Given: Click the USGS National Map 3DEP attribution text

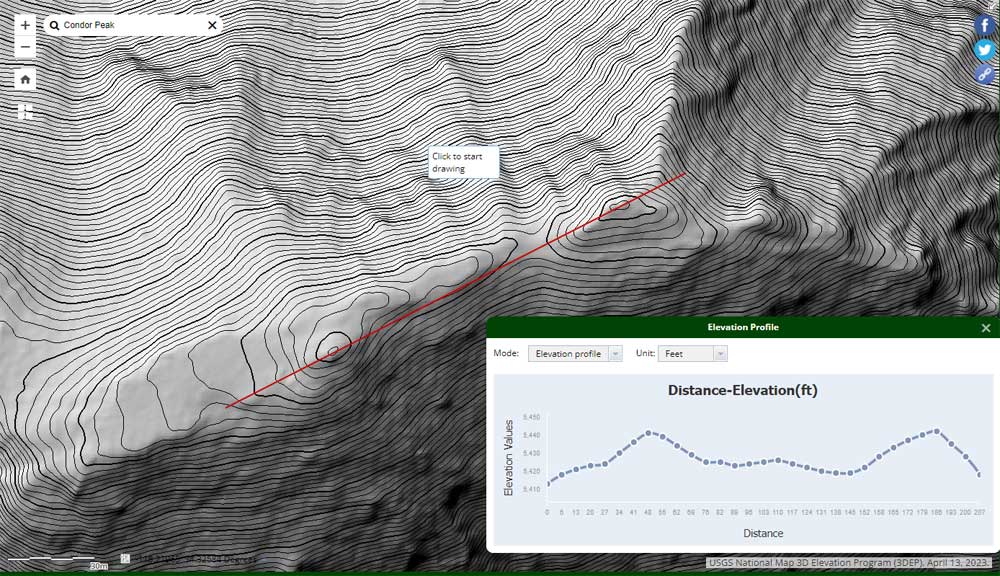Looking at the screenshot, I should 849,563.
